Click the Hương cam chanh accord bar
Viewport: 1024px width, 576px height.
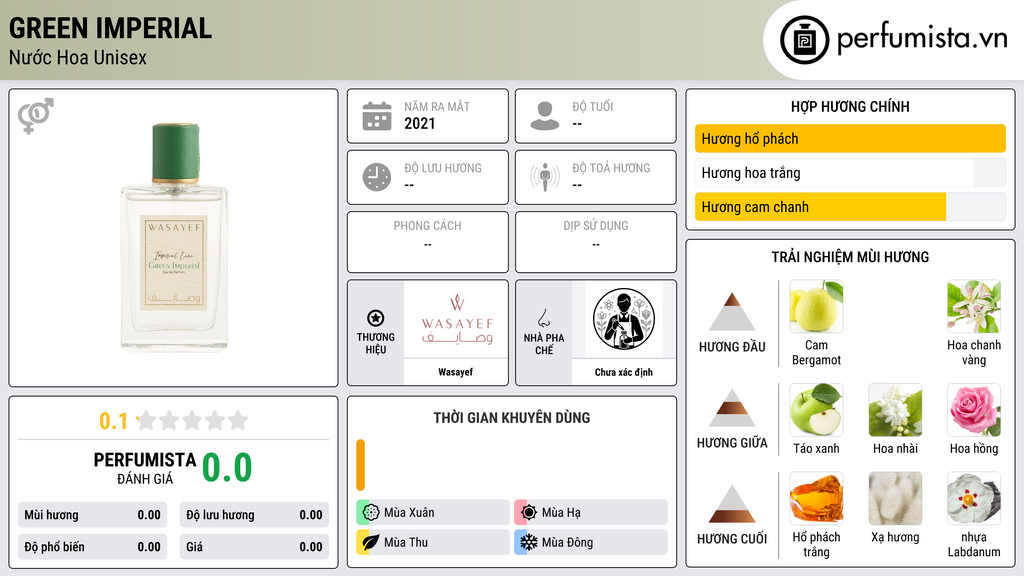click(x=850, y=207)
